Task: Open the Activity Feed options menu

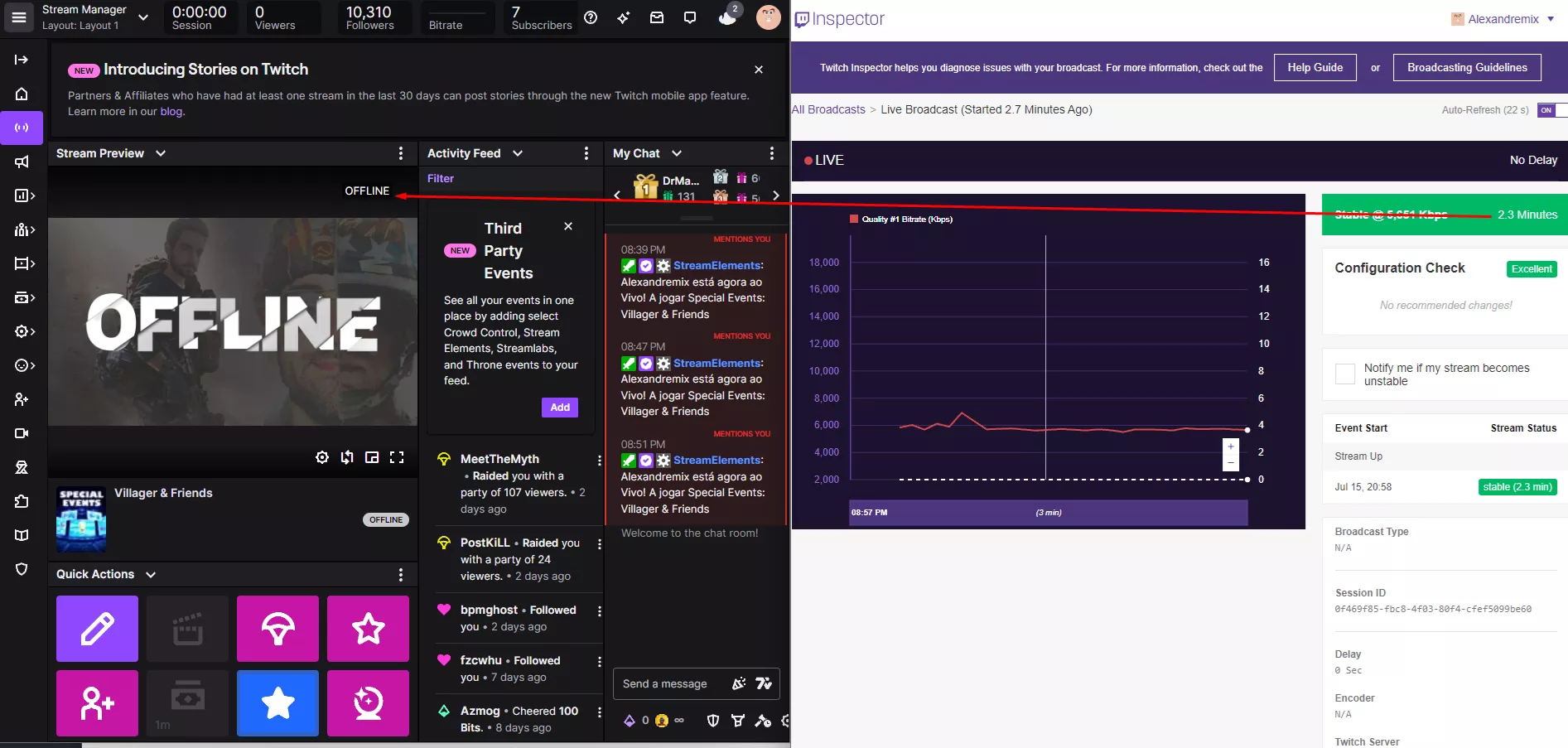Action: click(x=586, y=153)
